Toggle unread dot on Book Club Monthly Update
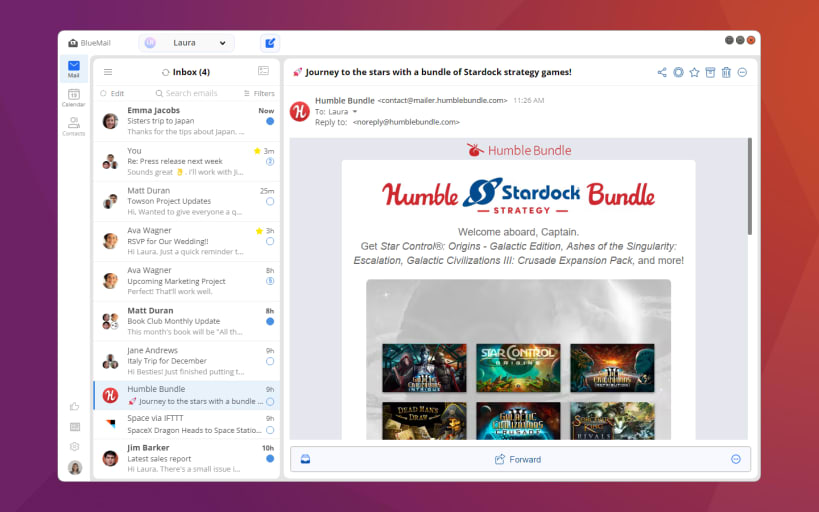819x512 pixels. click(270, 321)
